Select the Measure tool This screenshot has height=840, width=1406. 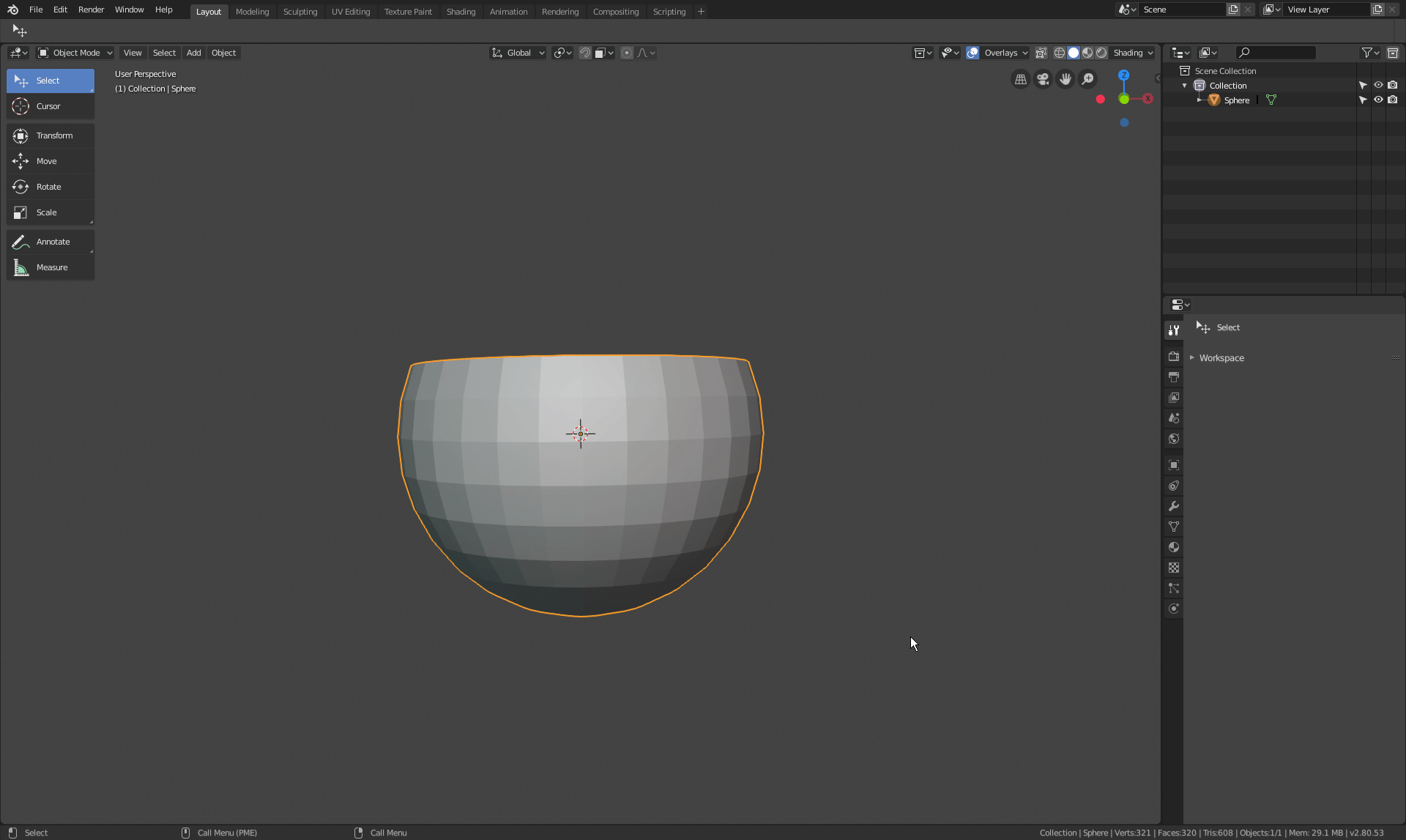50,267
